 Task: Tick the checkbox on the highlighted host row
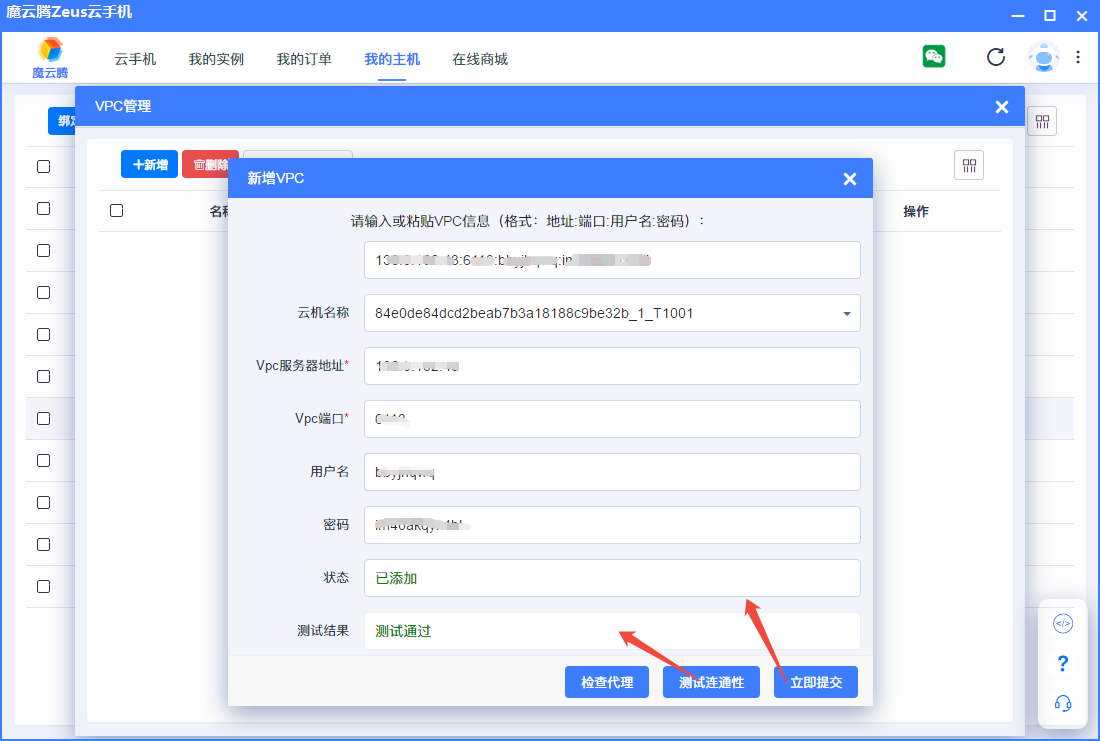[43, 419]
